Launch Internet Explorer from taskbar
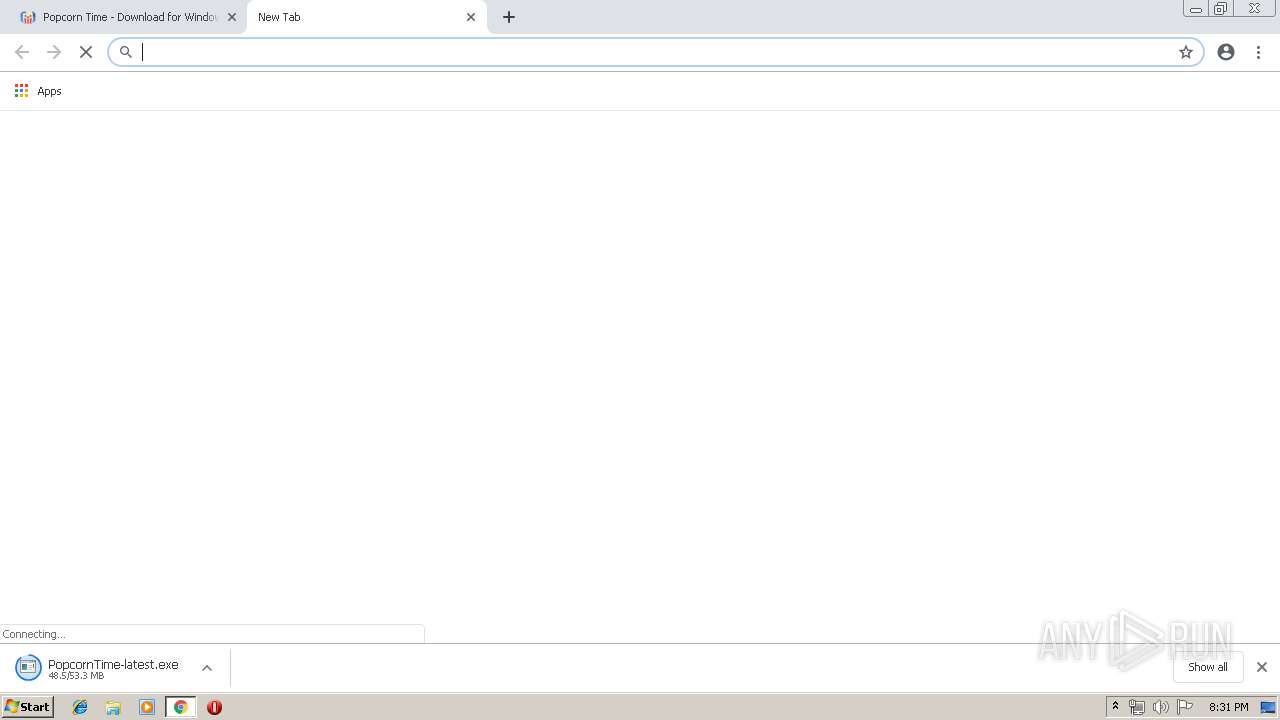The height and width of the screenshot is (720, 1280). click(80, 707)
